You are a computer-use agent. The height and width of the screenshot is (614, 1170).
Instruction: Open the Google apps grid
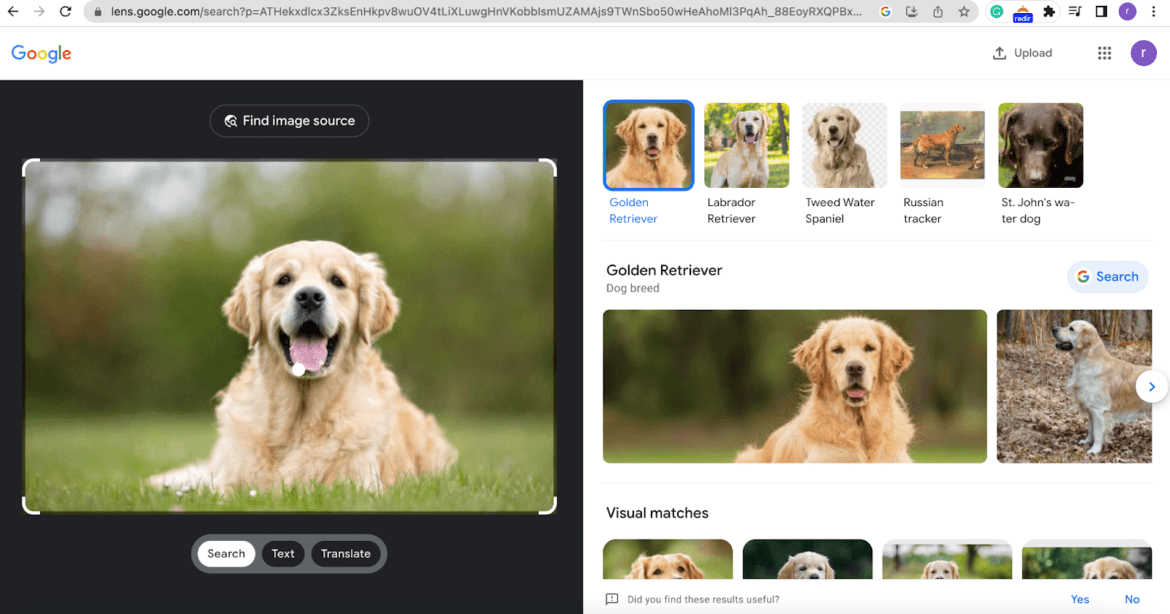point(1104,52)
